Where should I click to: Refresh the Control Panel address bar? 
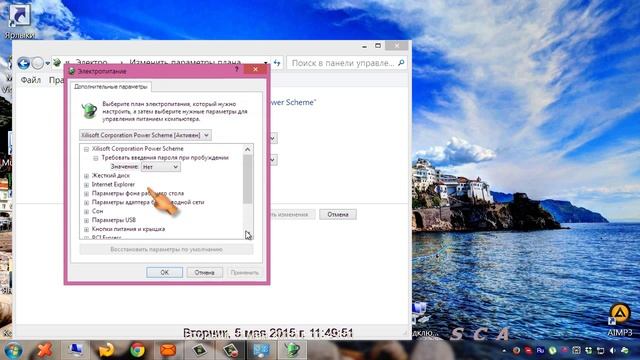point(277,63)
